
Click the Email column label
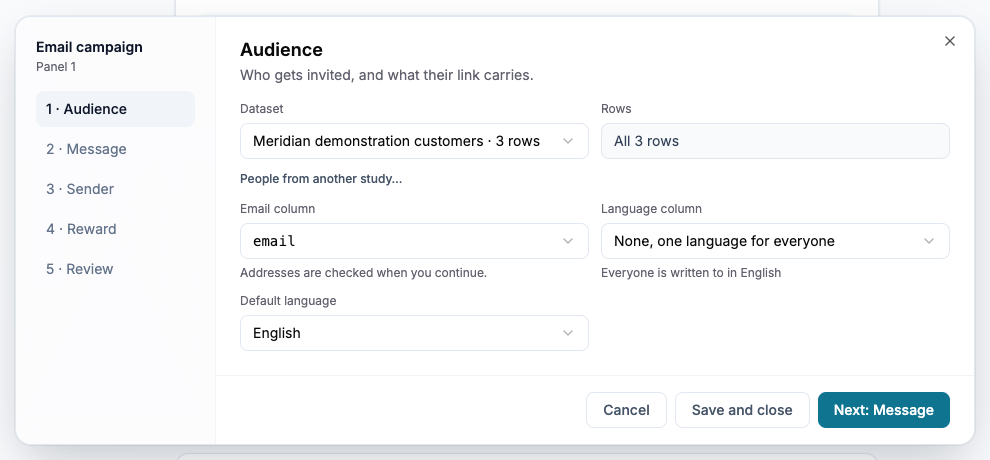[277, 209]
